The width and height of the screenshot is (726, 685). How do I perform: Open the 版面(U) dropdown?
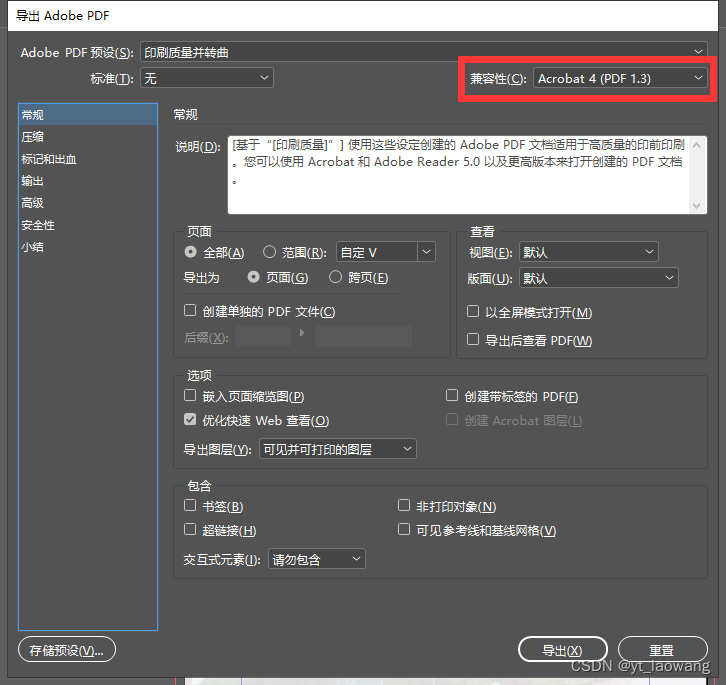point(599,278)
